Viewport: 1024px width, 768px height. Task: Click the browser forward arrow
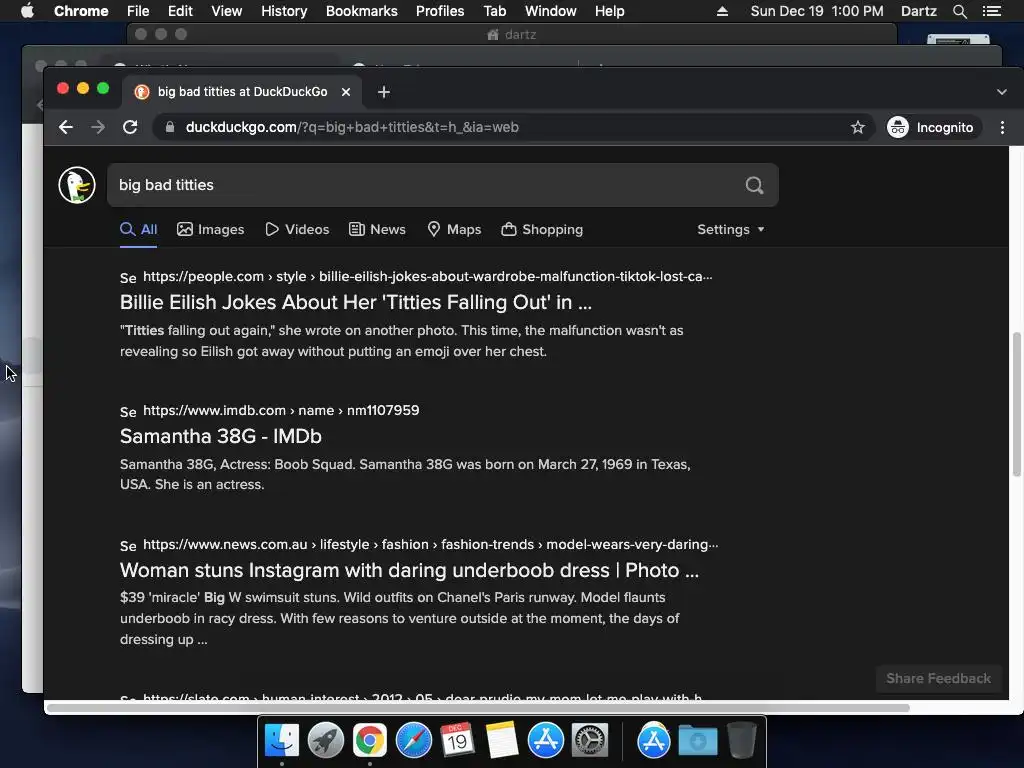point(98,127)
